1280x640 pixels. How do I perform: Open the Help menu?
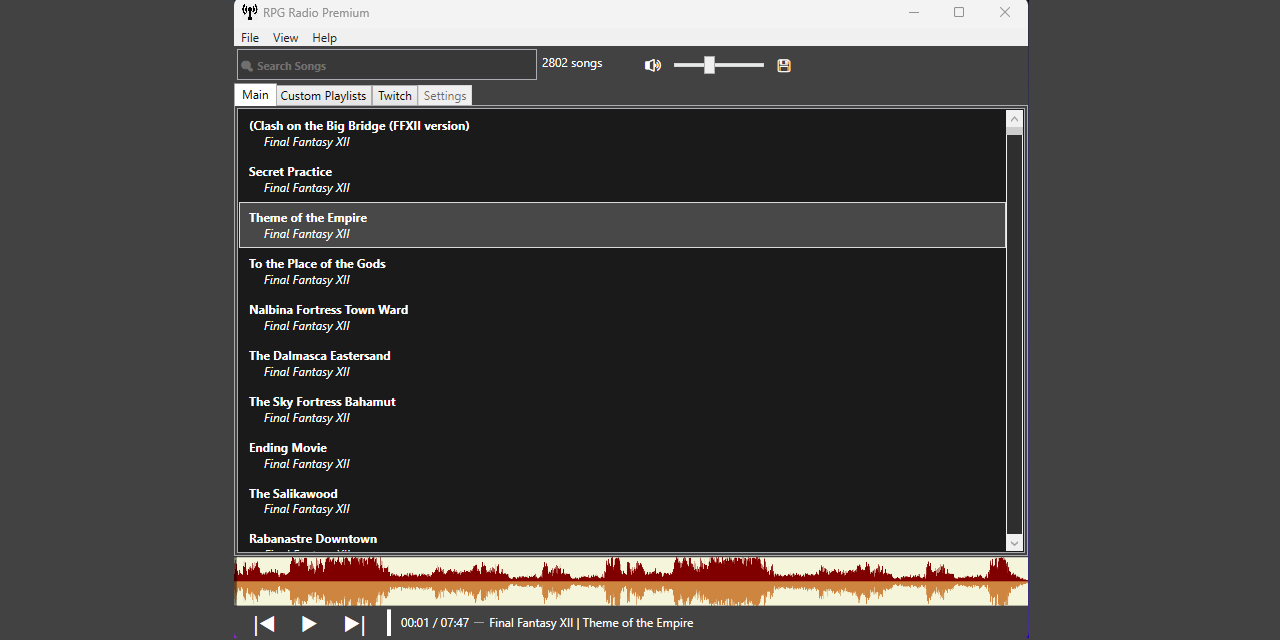(x=324, y=37)
